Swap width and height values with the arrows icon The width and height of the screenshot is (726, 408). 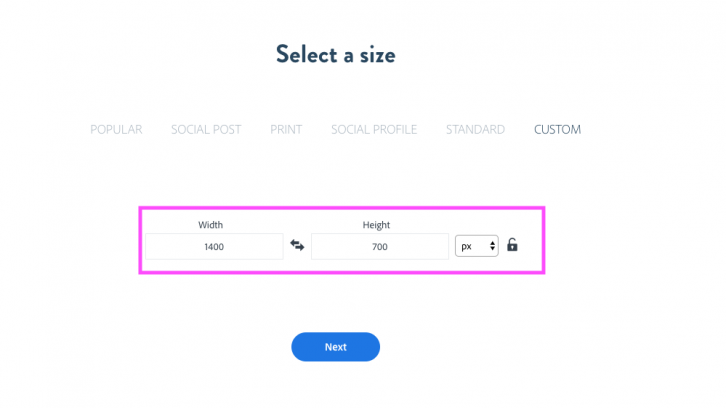click(x=297, y=245)
